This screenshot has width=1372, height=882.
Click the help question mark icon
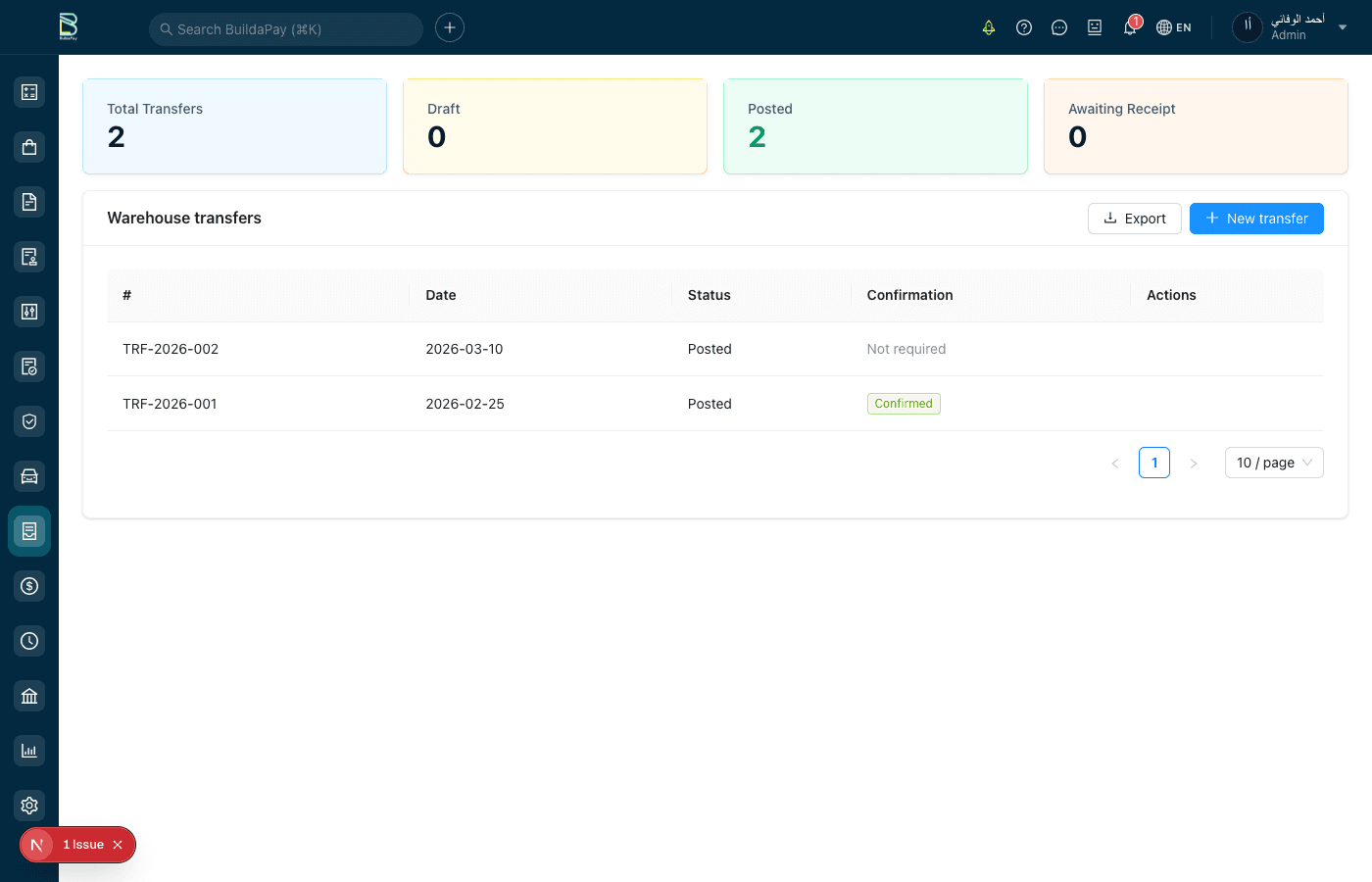pyautogui.click(x=1024, y=27)
